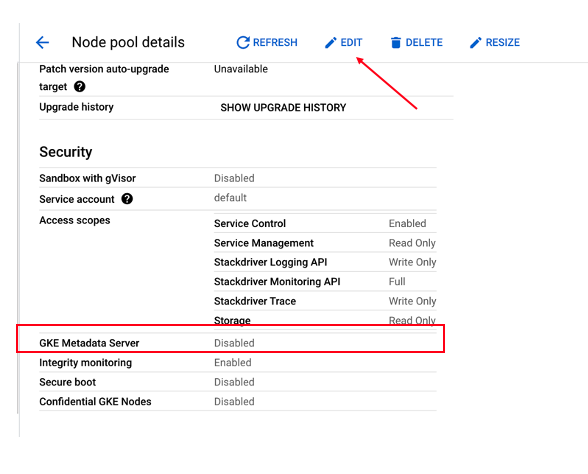This screenshot has height=474, width=588.
Task: Click the Stackdriver Trace scope
Action: 255,301
